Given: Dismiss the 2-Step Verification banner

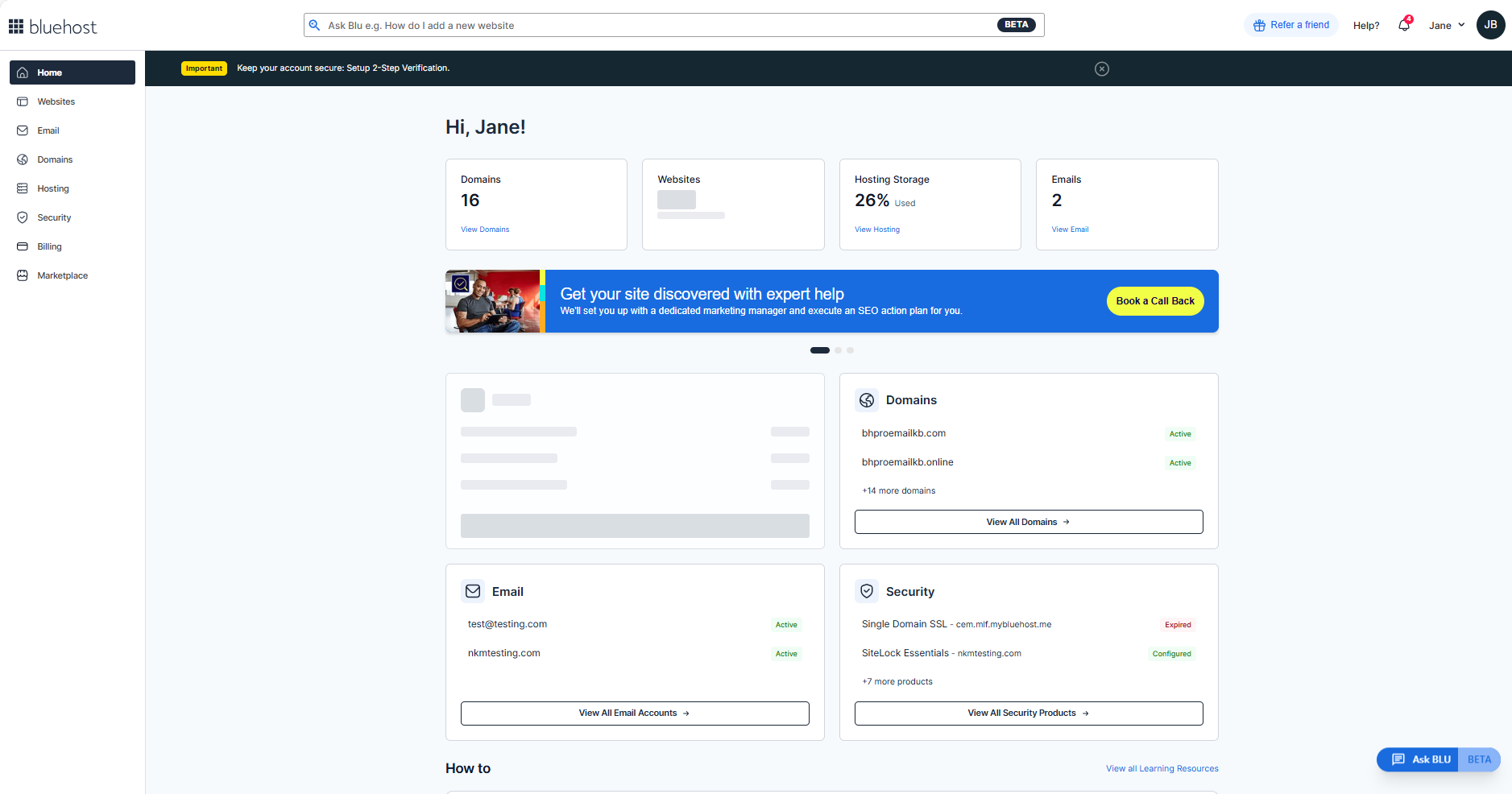Looking at the screenshot, I should click(1101, 68).
